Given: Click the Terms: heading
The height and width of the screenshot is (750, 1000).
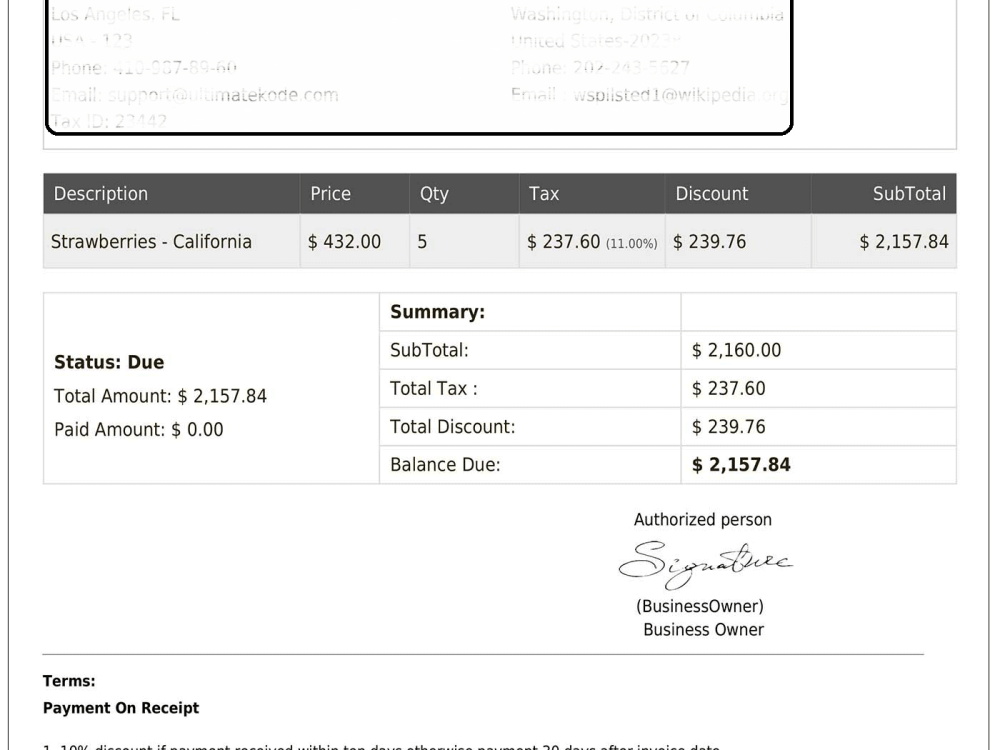Looking at the screenshot, I should (x=69, y=681).
